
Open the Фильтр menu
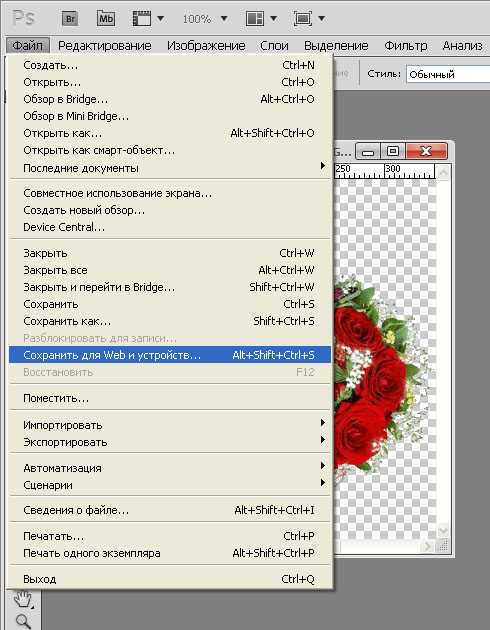point(406,45)
